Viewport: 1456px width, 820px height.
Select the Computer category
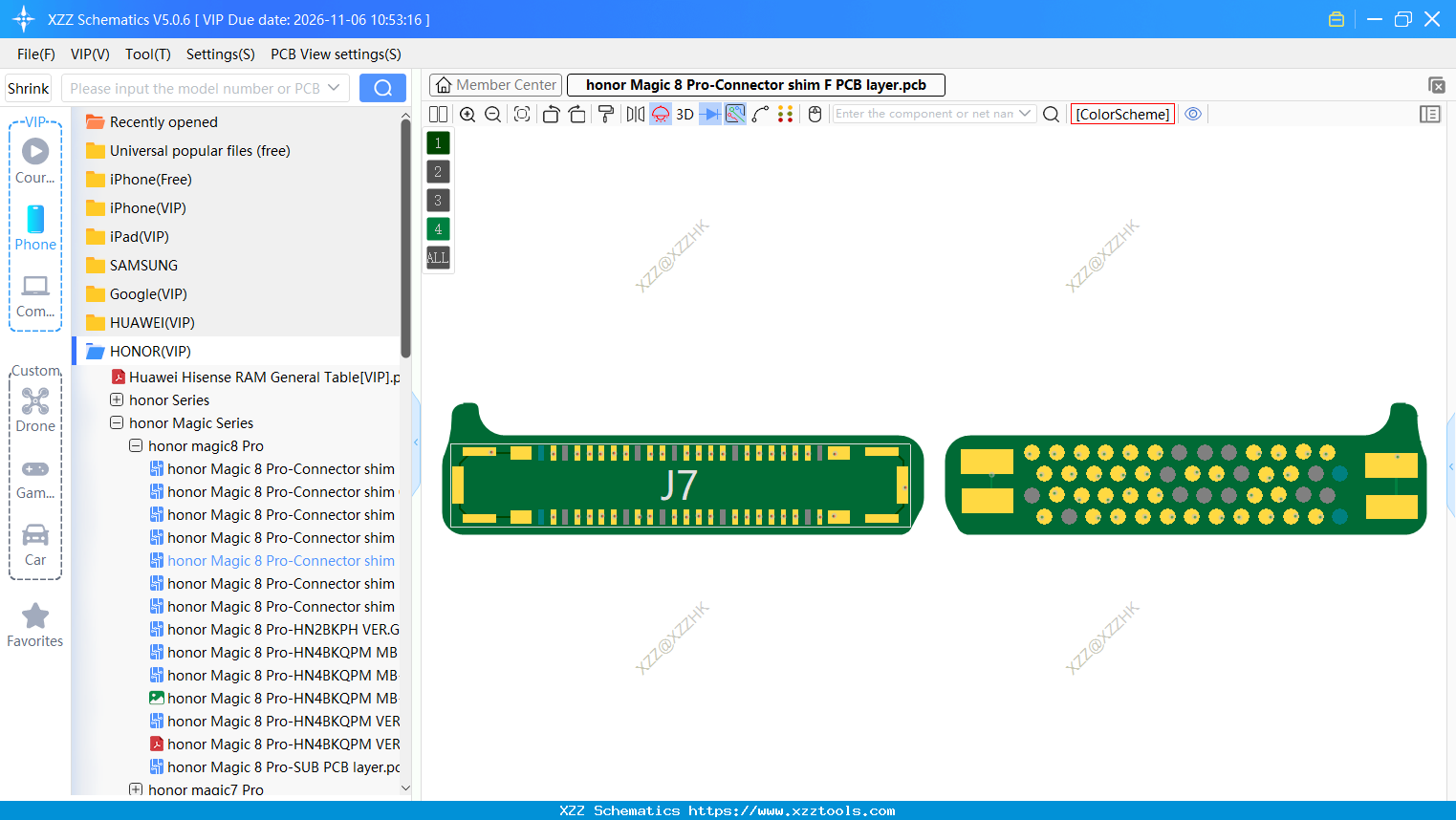click(35, 296)
